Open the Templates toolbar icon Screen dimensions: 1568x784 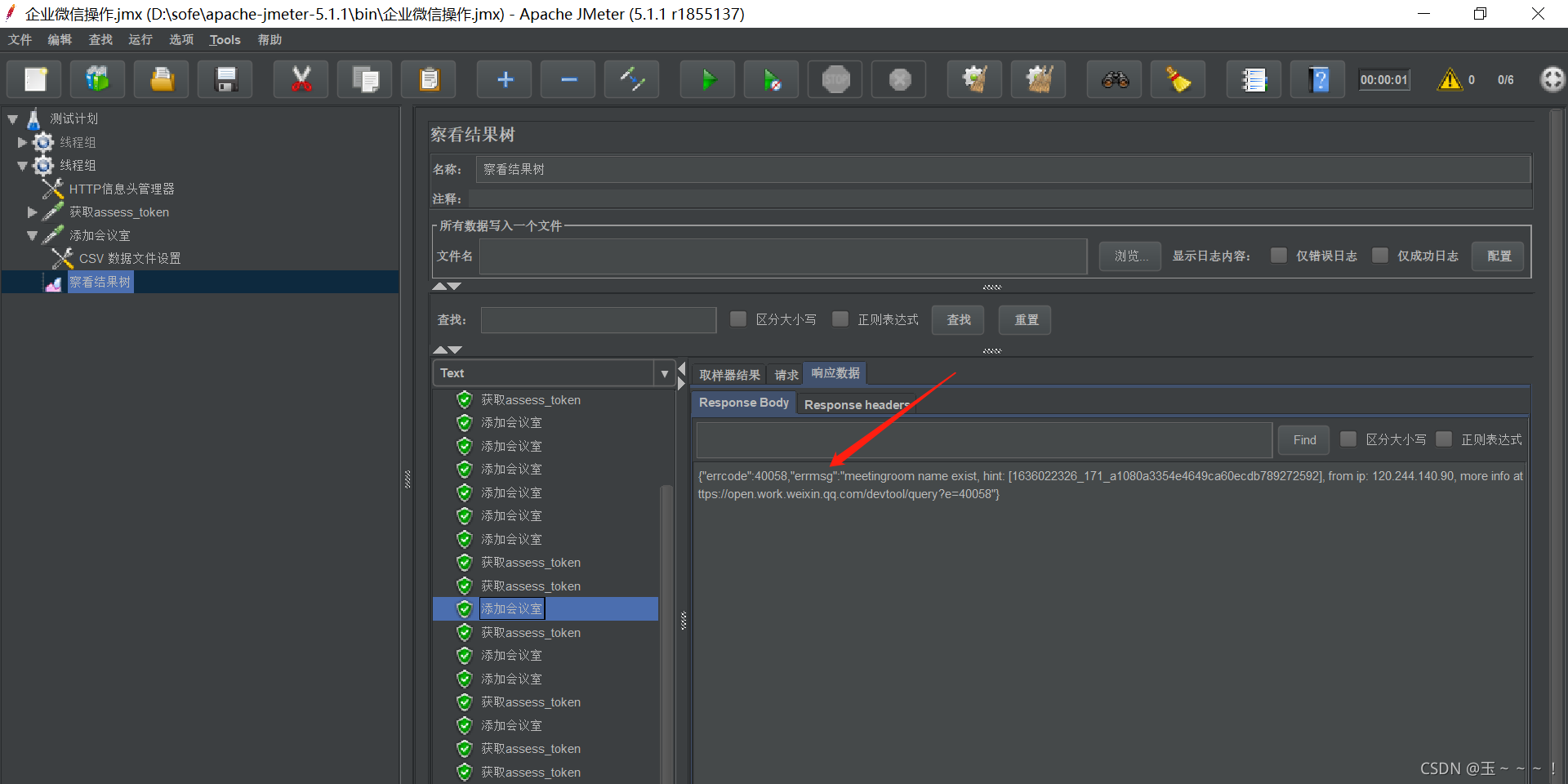pyautogui.click(x=98, y=79)
